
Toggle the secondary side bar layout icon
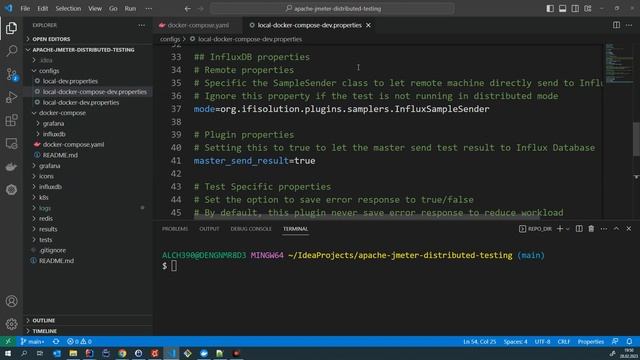(x=575, y=9)
